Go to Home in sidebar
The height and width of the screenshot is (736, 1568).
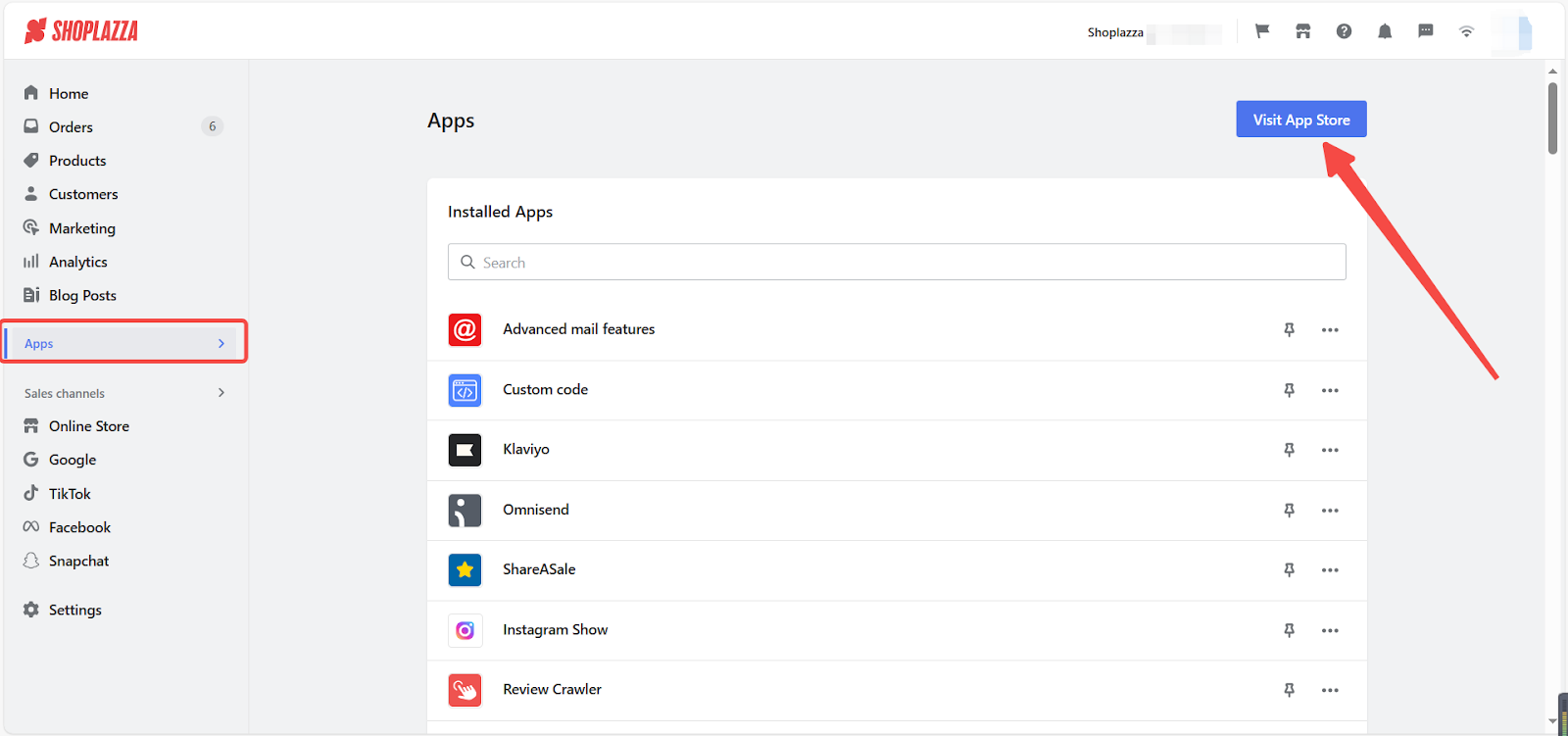pyautogui.click(x=69, y=93)
